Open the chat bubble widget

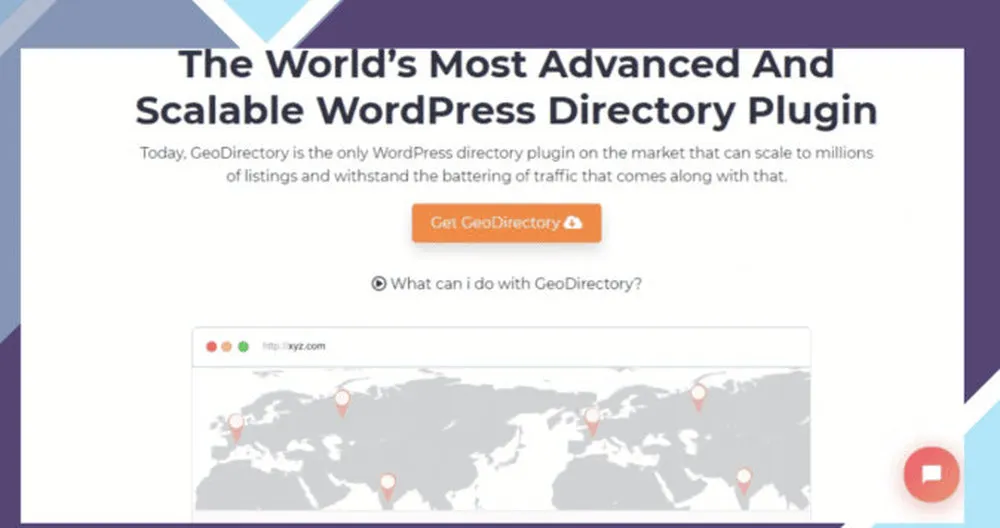931,474
